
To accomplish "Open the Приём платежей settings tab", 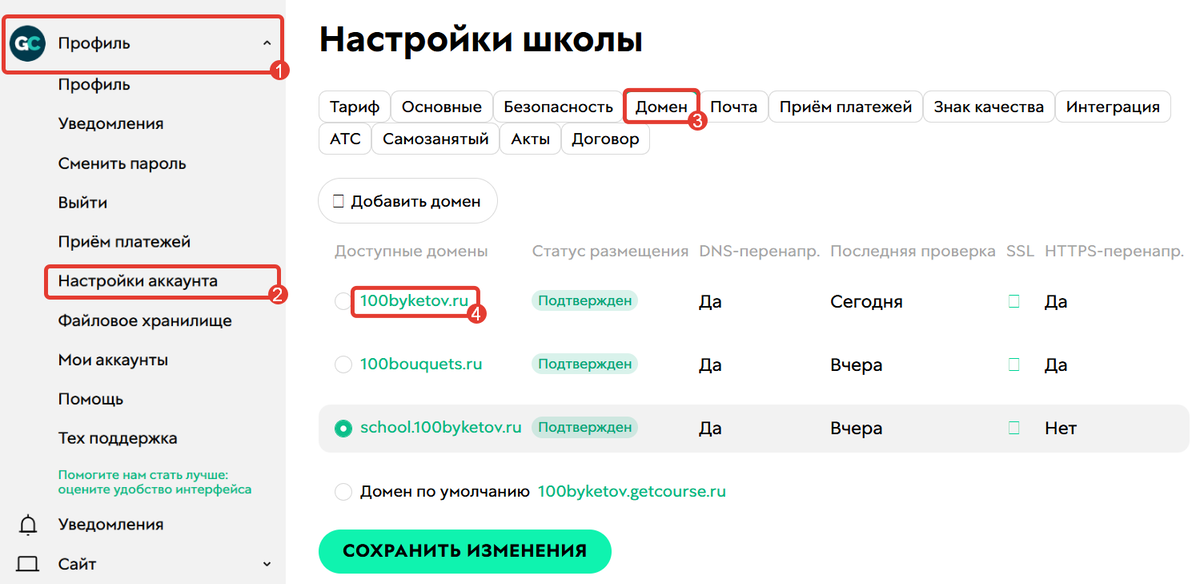I will [x=846, y=107].
